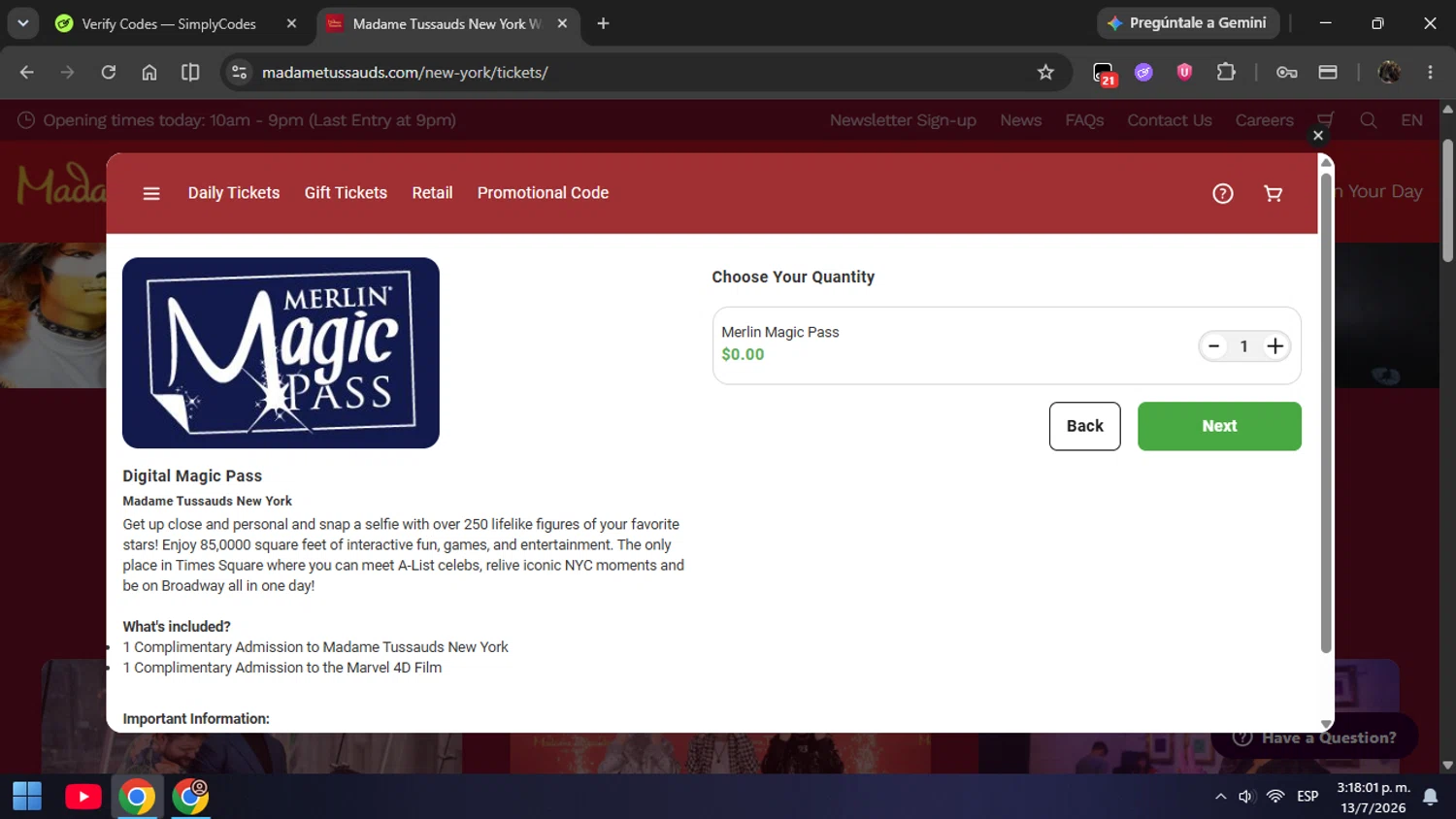Image resolution: width=1456 pixels, height=819 pixels.
Task: Open the site header cart icon
Action: coord(1325,120)
